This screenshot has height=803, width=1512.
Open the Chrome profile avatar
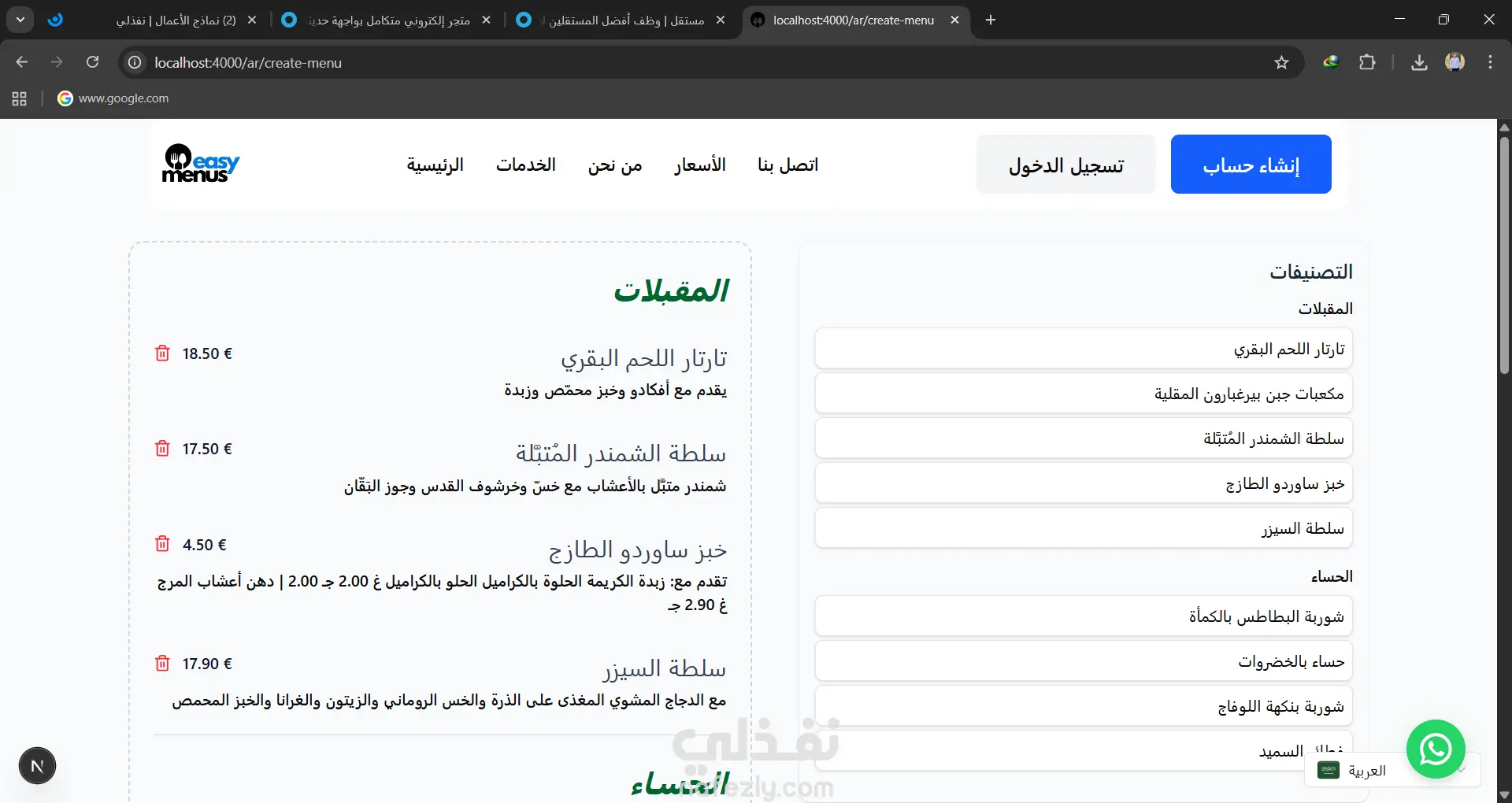(1455, 62)
